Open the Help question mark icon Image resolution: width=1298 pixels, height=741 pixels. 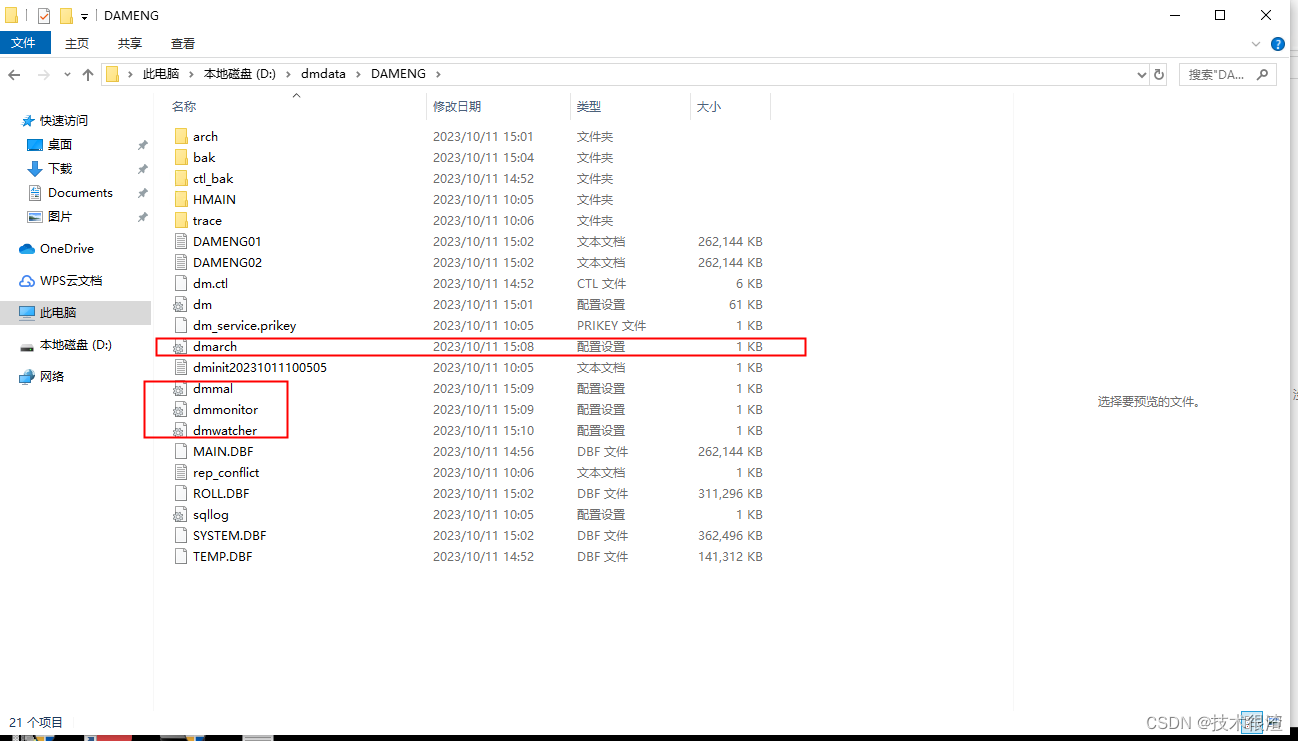[1278, 44]
